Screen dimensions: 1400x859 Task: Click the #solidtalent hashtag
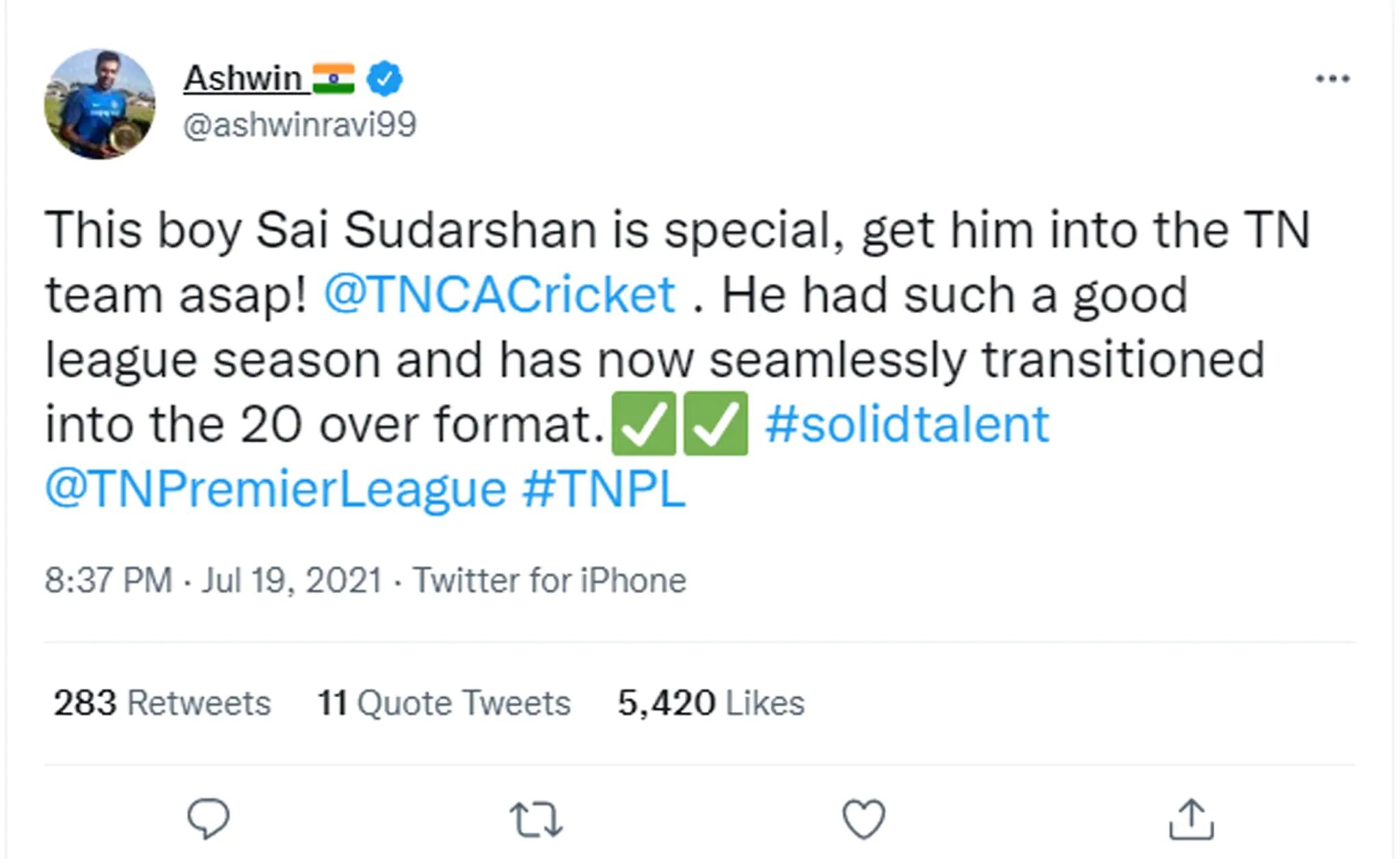(906, 424)
